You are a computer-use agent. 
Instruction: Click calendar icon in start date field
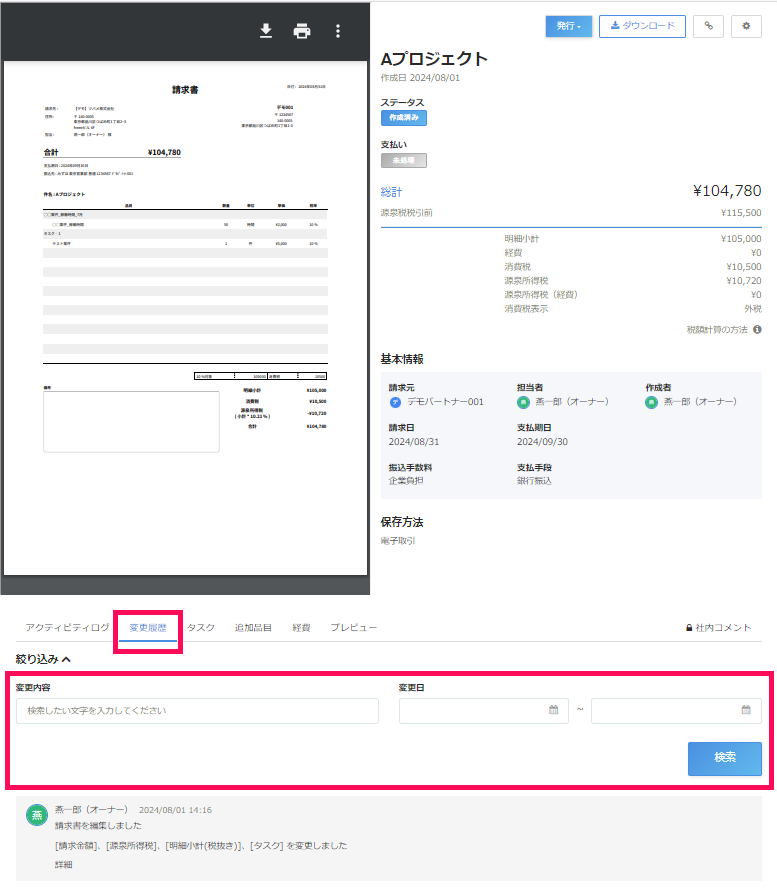click(554, 710)
